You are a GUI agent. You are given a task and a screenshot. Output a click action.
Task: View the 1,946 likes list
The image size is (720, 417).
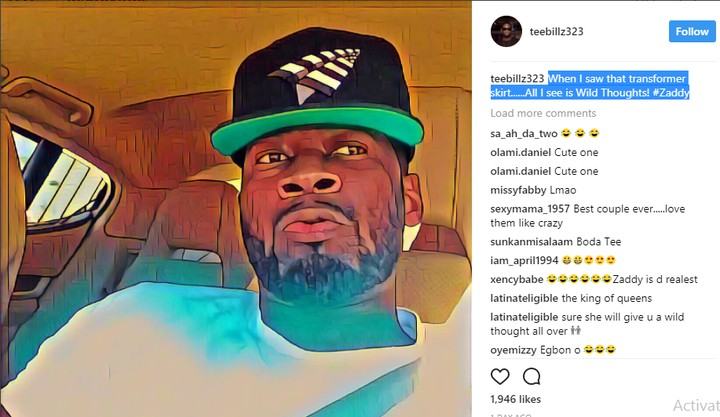[x=516, y=399]
